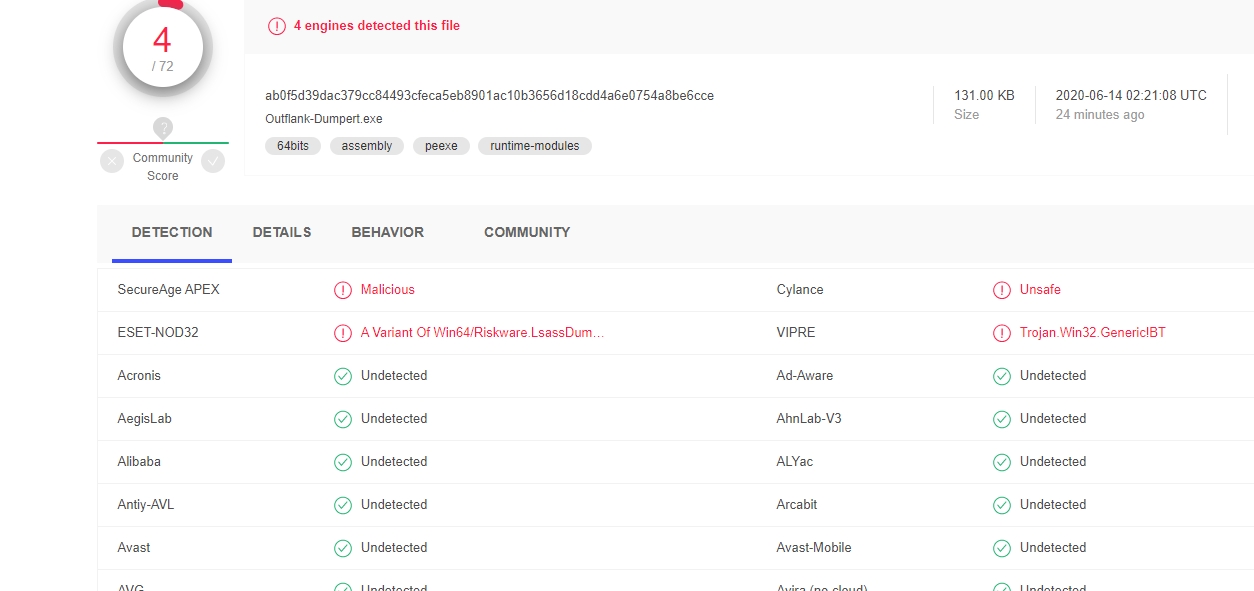Click the '64bits' tag
Screen dimensions: 1254x591
click(x=293, y=146)
